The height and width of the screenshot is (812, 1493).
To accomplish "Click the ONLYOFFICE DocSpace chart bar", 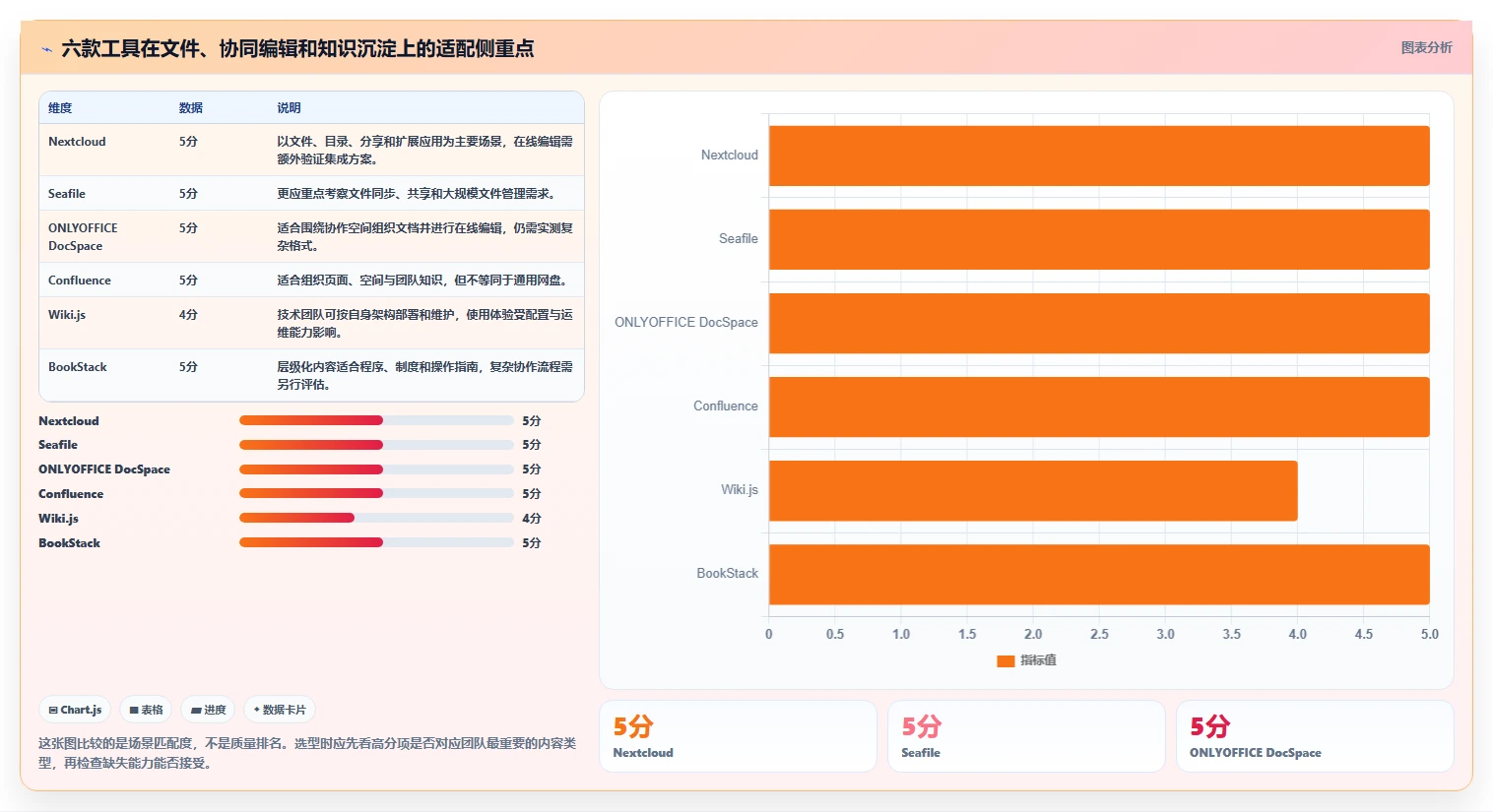I will click(1099, 323).
